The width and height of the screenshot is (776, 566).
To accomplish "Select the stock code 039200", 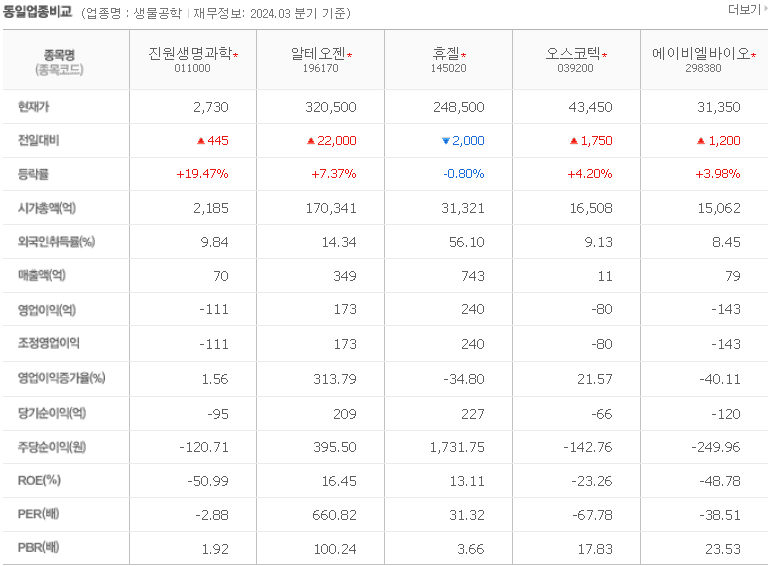I will click(575, 68).
